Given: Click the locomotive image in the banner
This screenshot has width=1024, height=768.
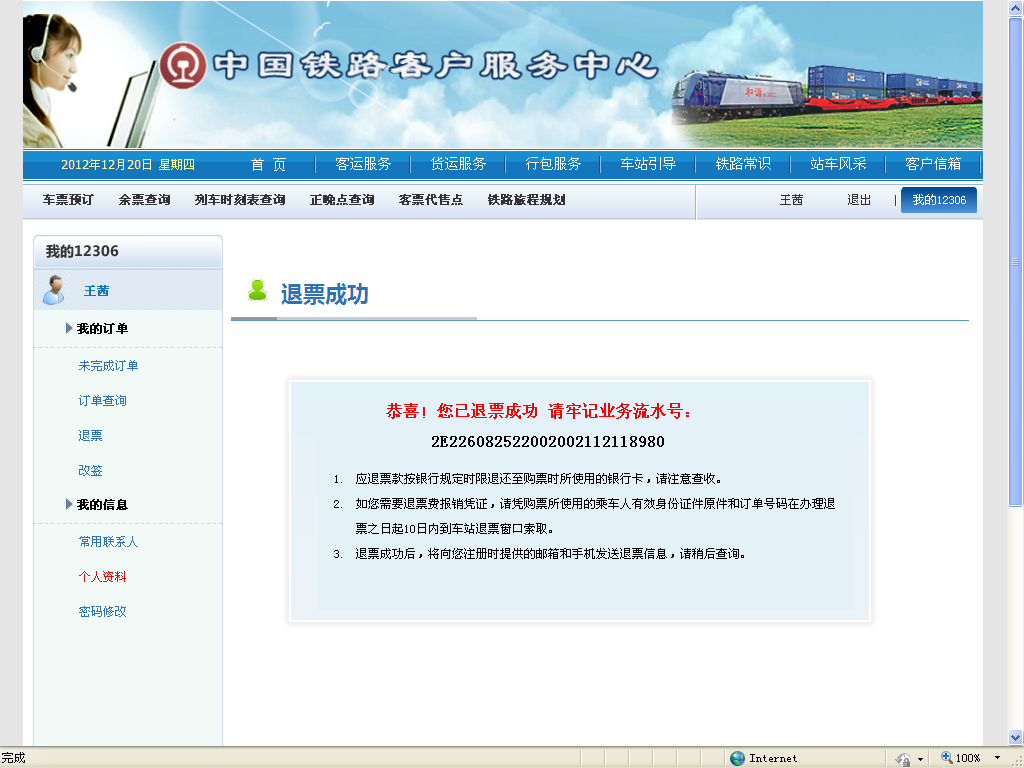Looking at the screenshot, I should click(739, 97).
